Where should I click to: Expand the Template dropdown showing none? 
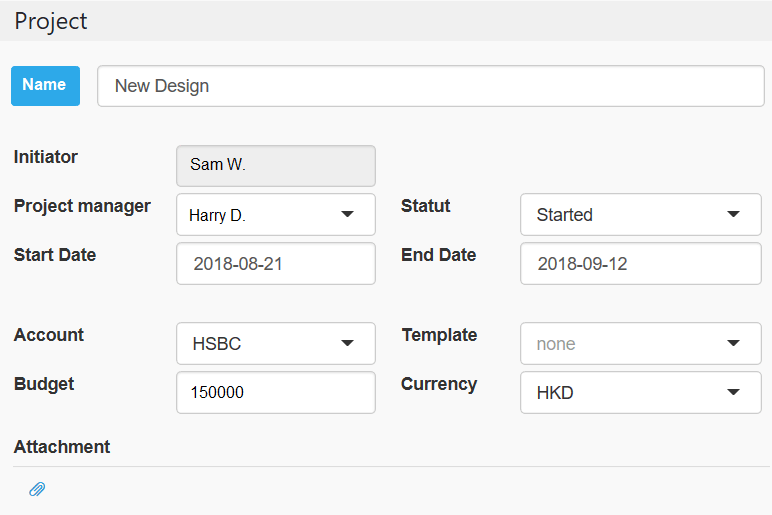(641, 343)
